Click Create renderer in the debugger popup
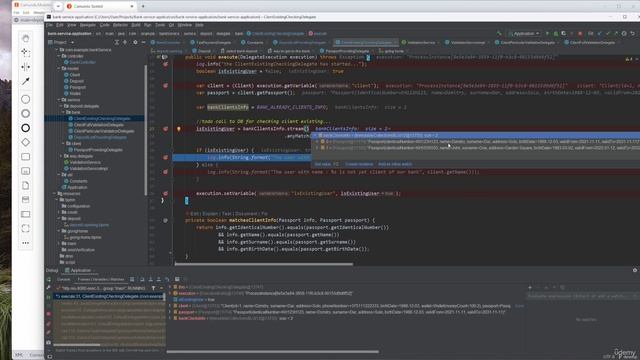Viewport: 640px width, 360px height. coord(359,164)
